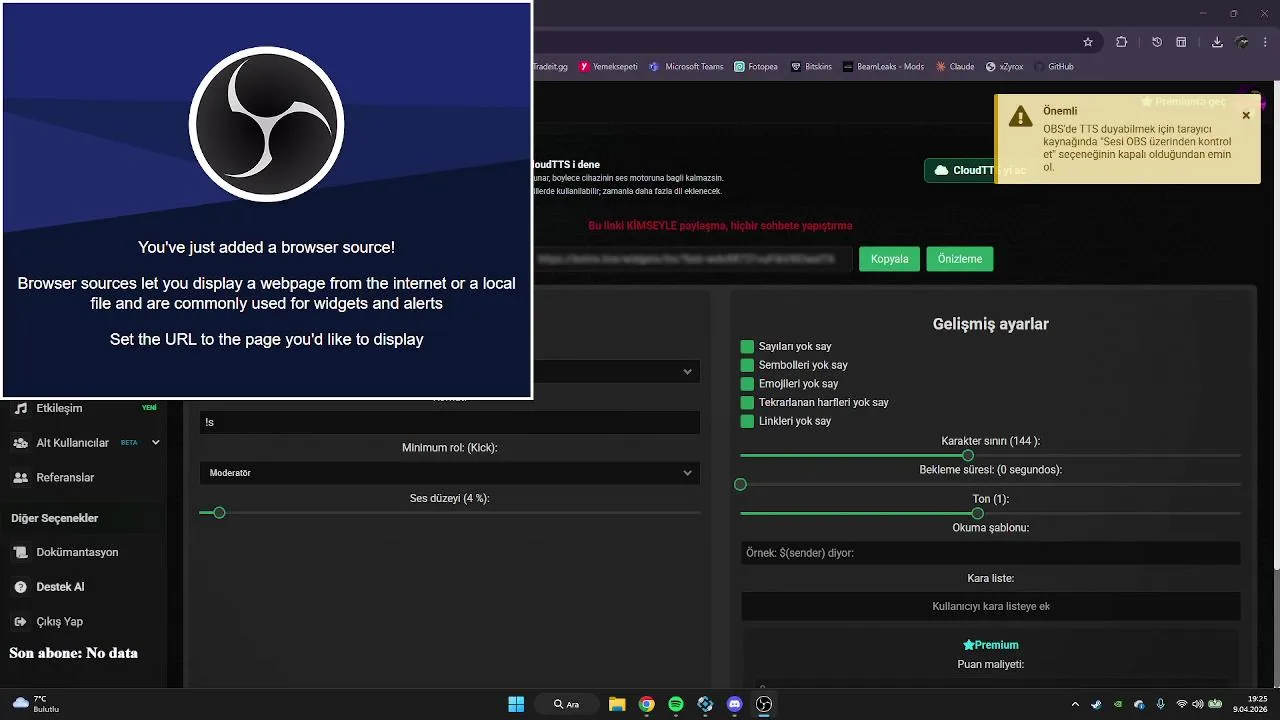Open the browser history clock icon

(x=1157, y=42)
